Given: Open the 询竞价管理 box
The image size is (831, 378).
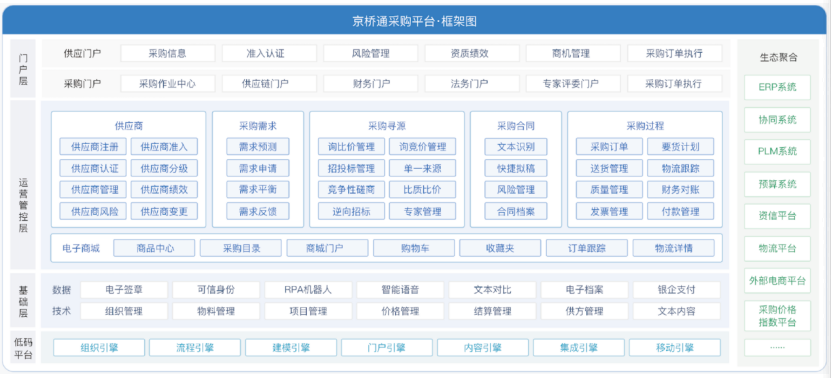Looking at the screenshot, I should [422, 146].
